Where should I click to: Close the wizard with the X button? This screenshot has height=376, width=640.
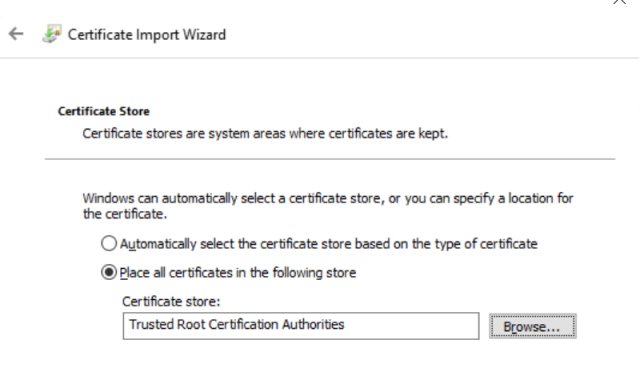point(620,2)
